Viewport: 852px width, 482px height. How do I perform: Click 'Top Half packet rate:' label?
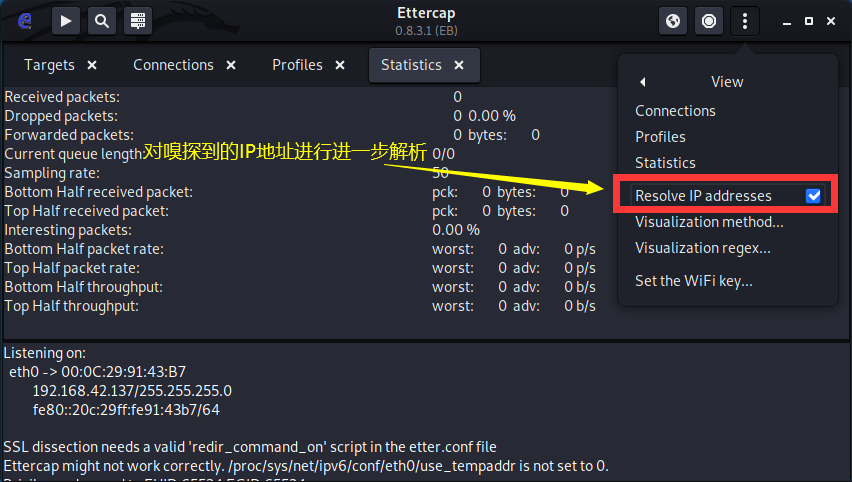[x=72, y=268]
